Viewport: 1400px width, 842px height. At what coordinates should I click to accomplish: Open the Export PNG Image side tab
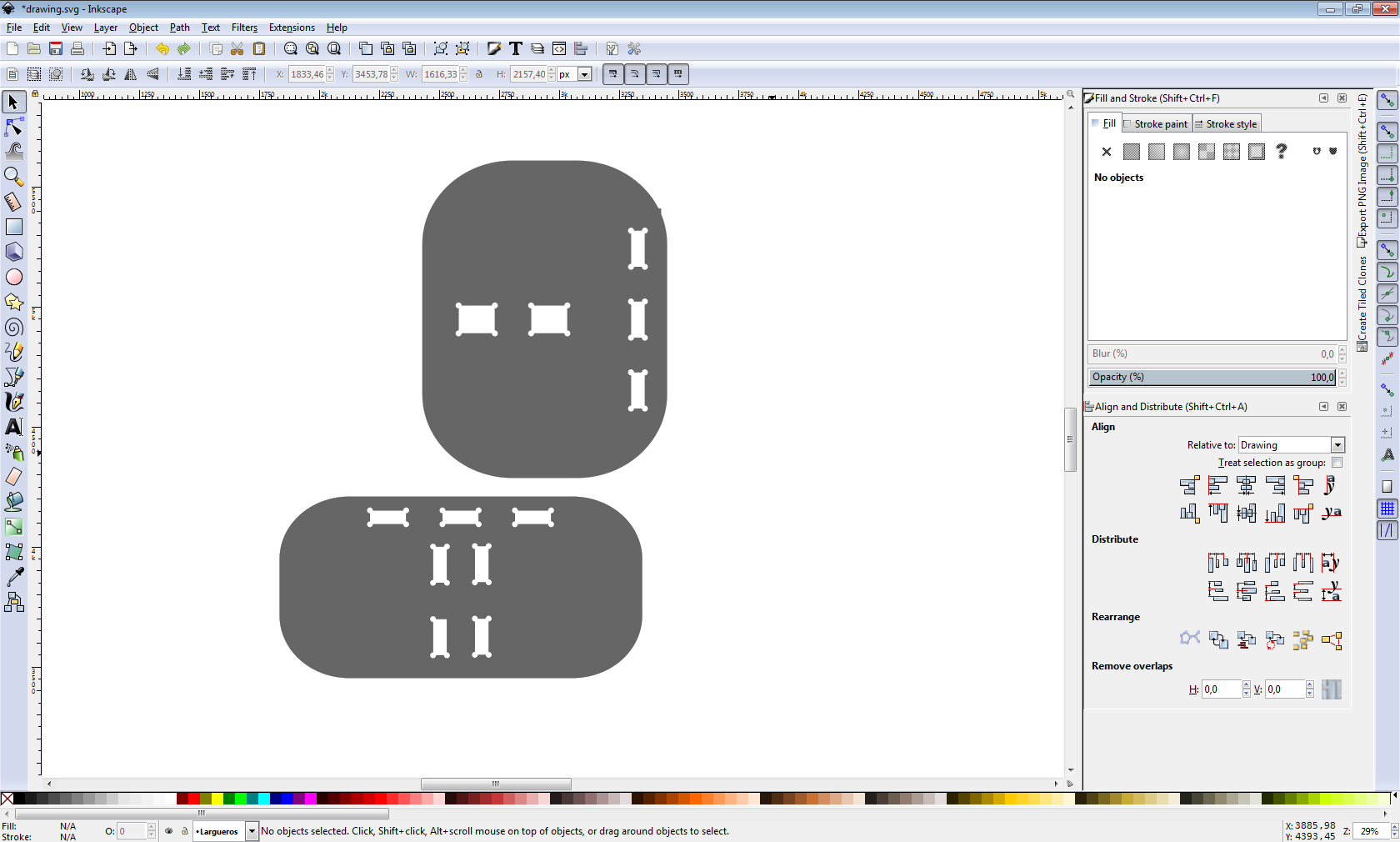coord(1362,170)
